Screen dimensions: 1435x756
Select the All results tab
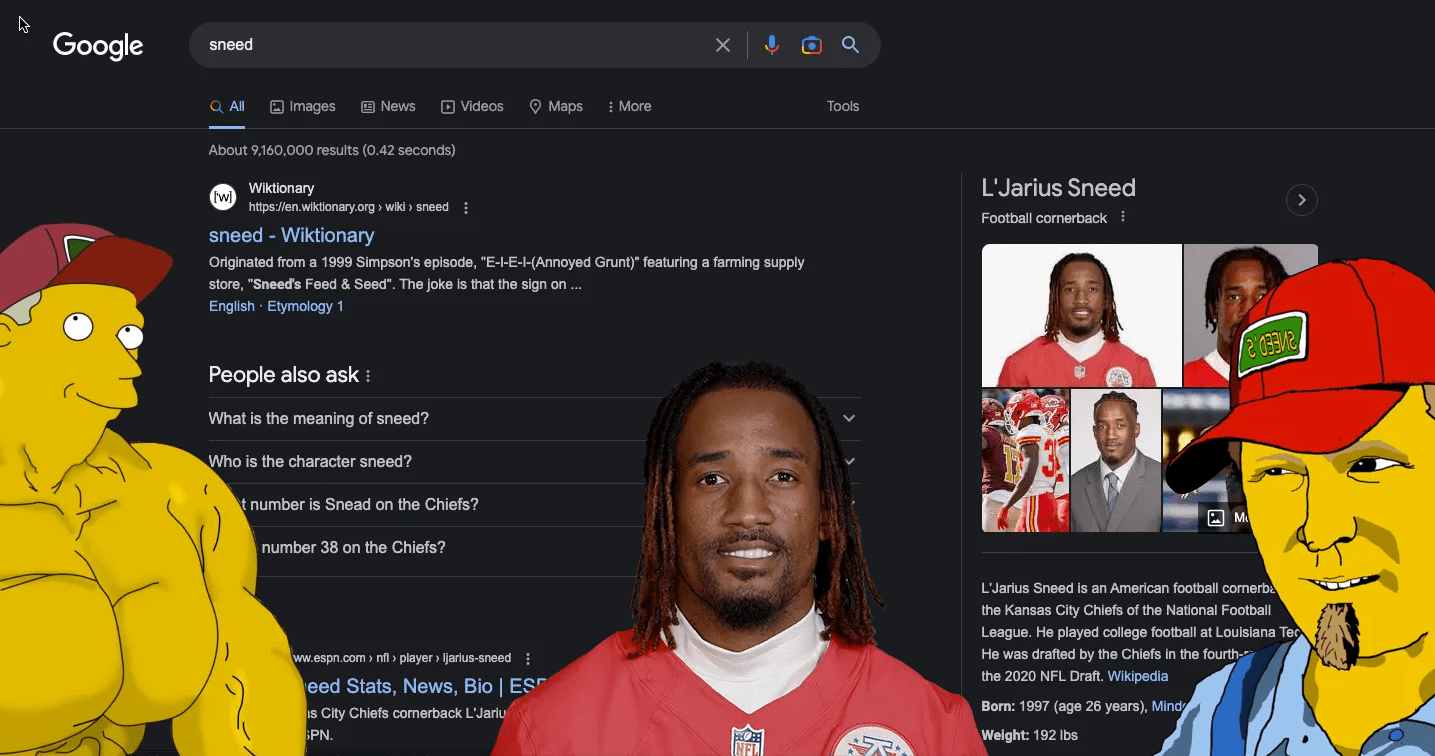(x=227, y=107)
